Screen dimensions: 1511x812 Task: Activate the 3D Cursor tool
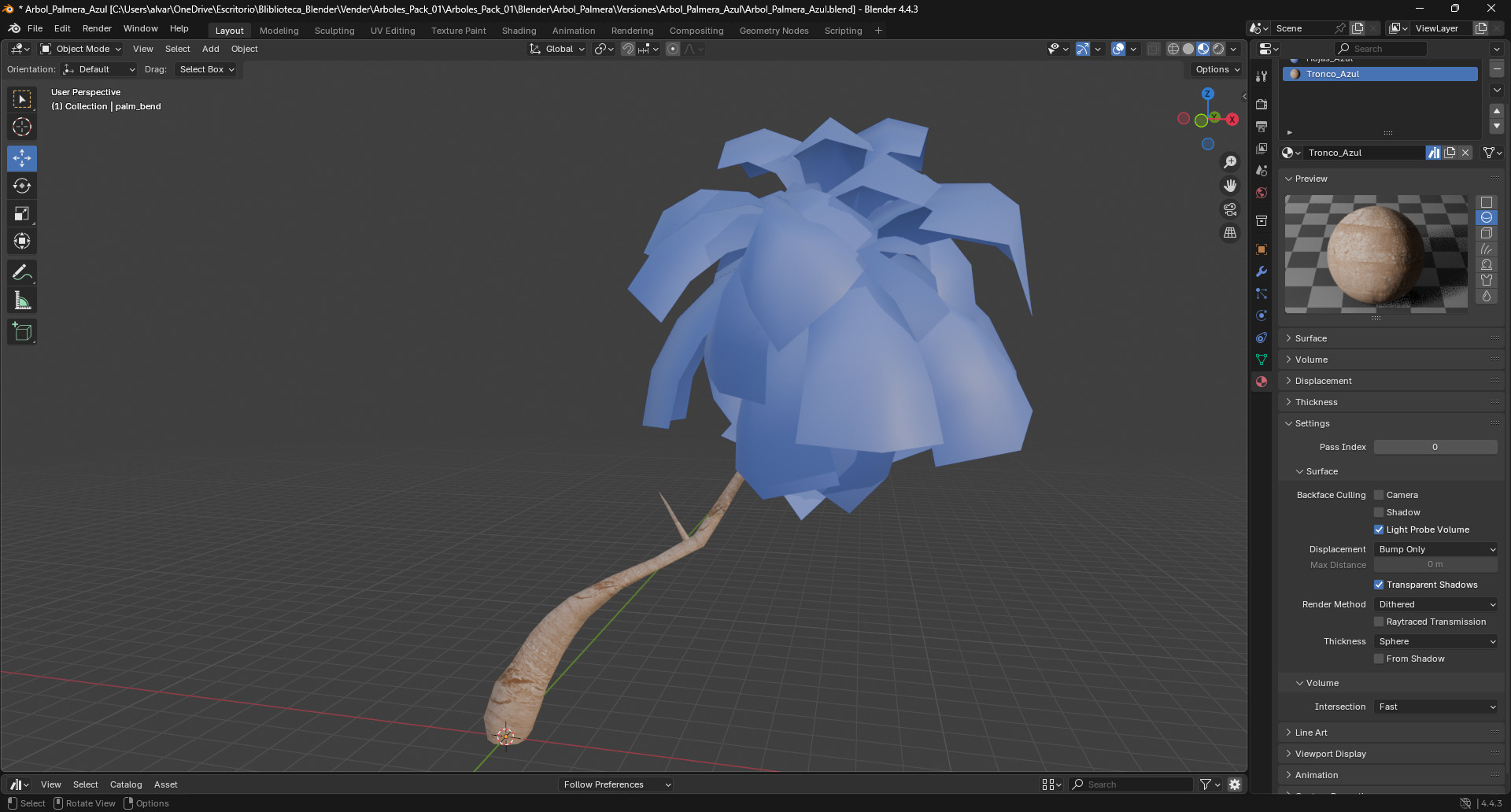tap(22, 127)
